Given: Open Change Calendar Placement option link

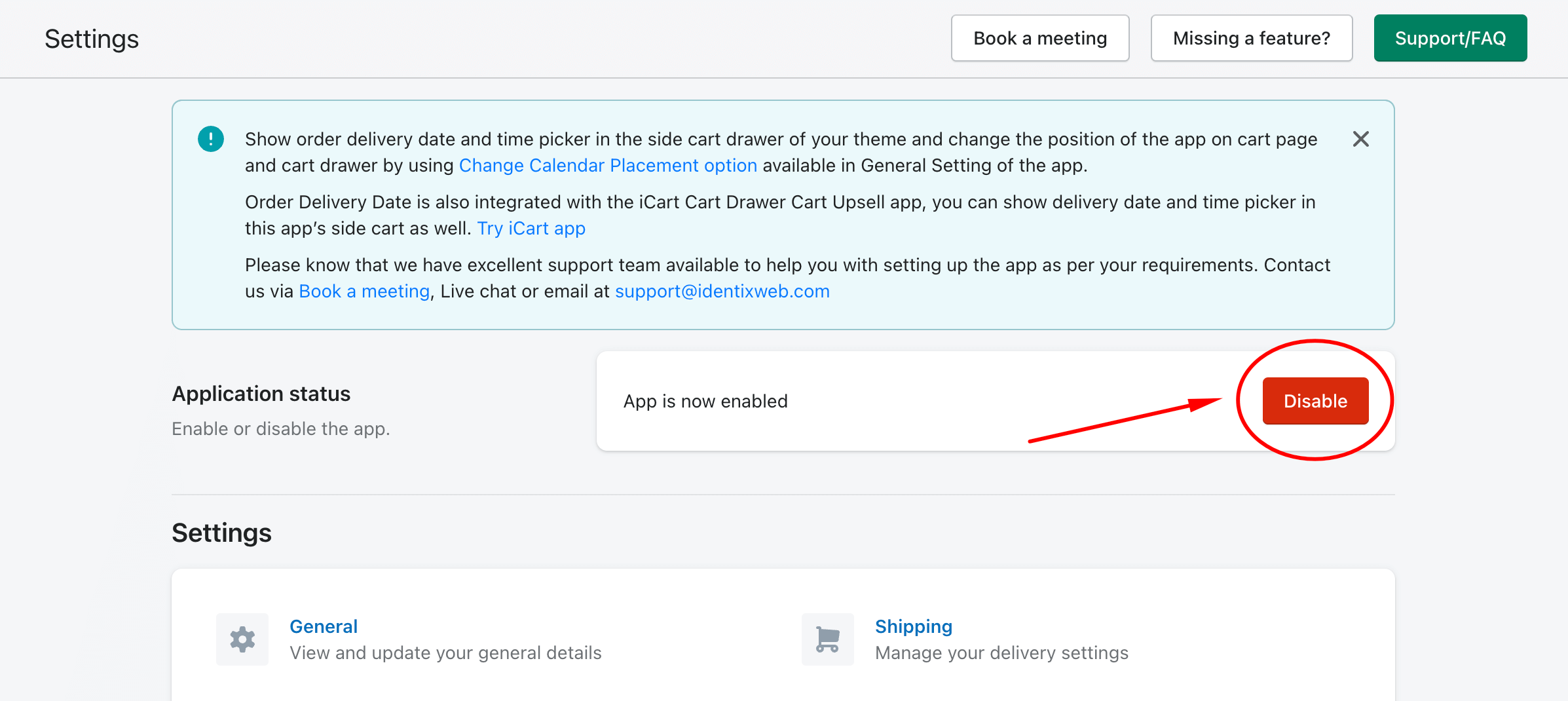Looking at the screenshot, I should 608,166.
